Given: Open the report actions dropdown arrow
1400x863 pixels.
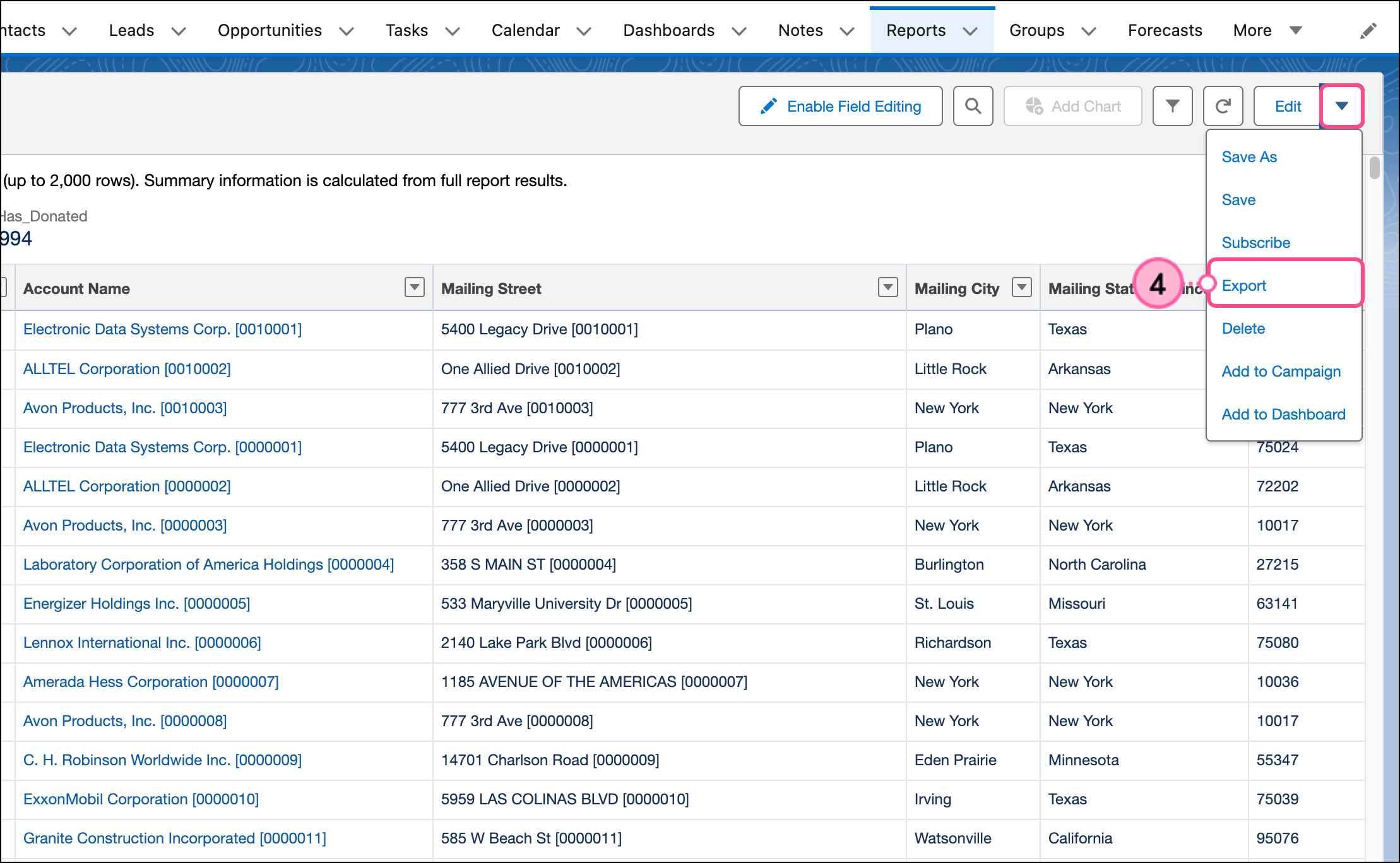Looking at the screenshot, I should 1342,106.
